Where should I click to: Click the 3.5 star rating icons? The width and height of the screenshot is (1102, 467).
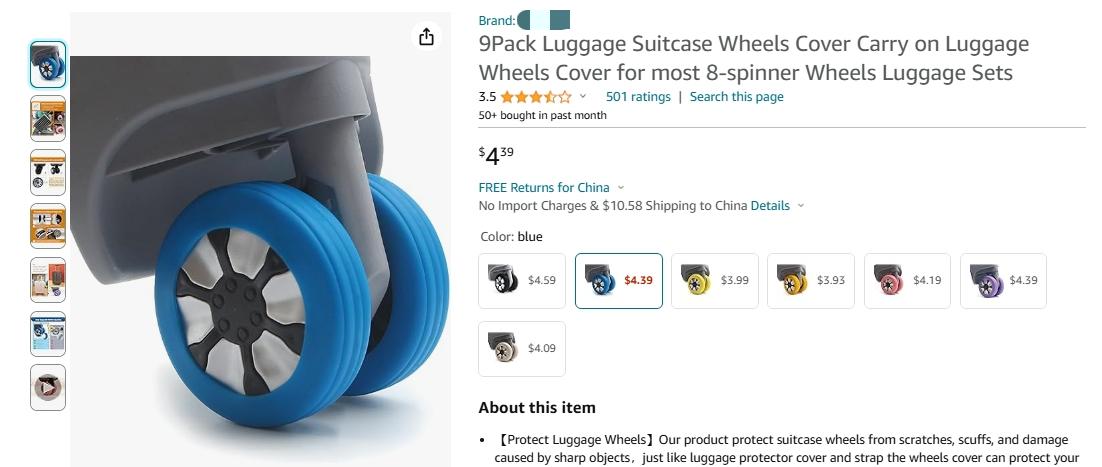pyautogui.click(x=536, y=97)
